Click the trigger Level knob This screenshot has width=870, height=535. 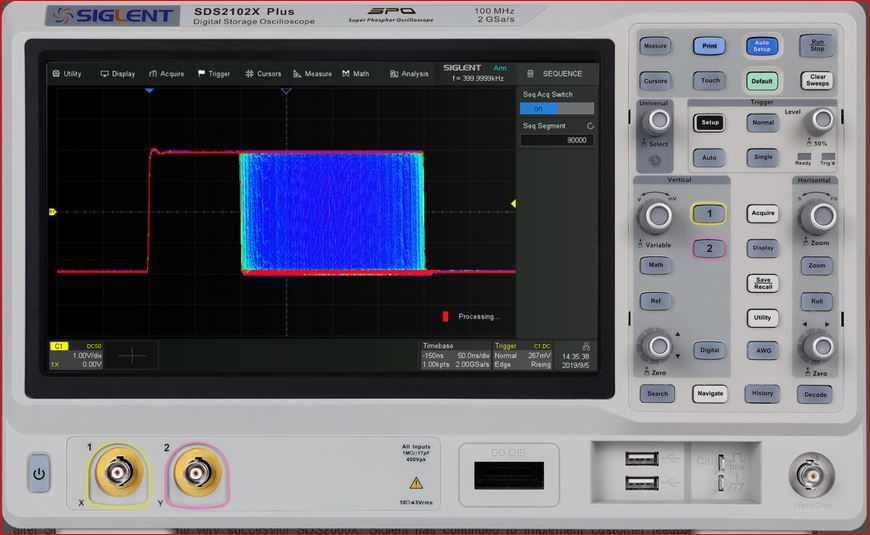coord(820,122)
